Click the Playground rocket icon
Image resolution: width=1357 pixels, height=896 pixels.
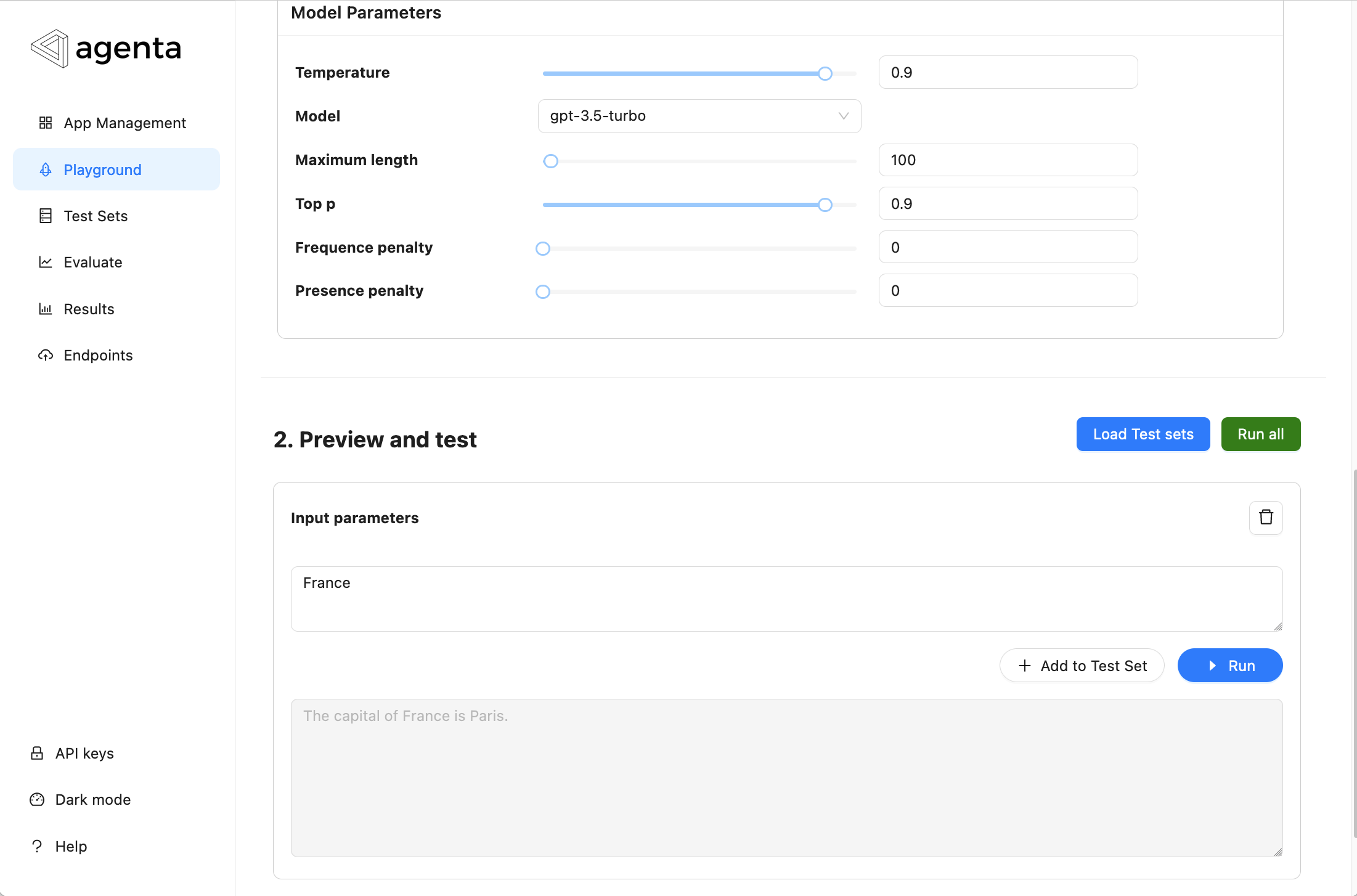pos(46,169)
